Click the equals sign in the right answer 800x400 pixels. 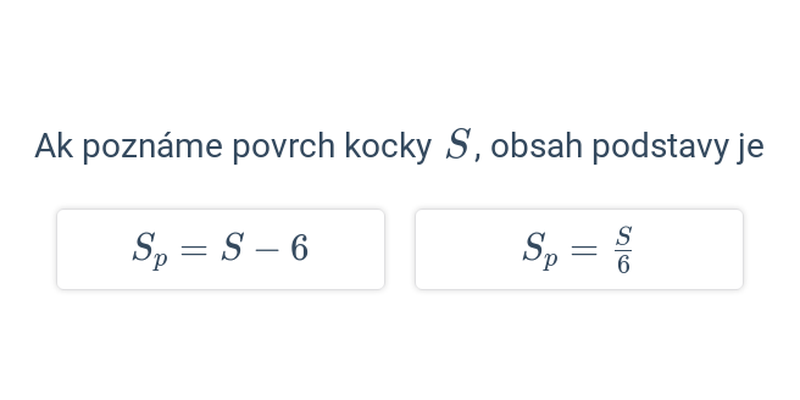pos(583,250)
